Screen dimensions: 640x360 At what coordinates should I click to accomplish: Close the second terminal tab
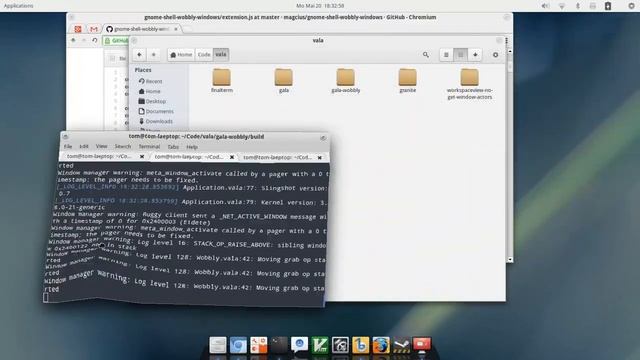point(232,157)
